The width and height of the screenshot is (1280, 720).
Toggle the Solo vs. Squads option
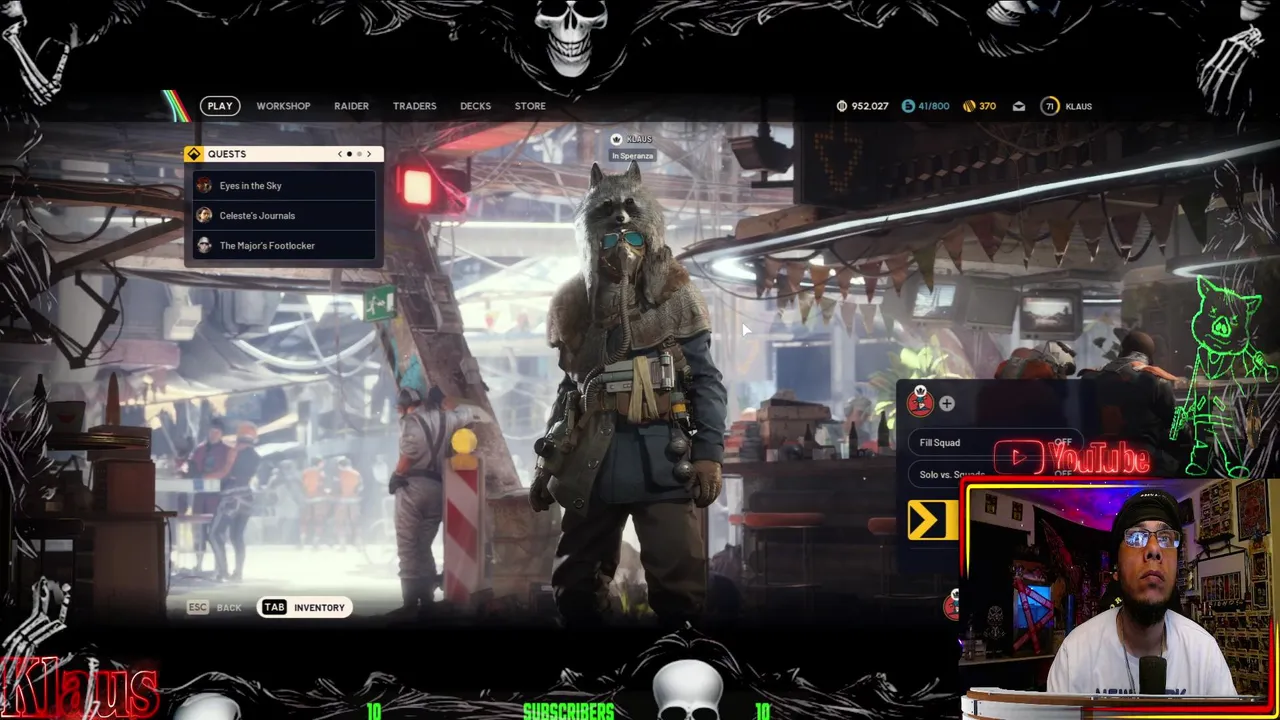pyautogui.click(x=994, y=475)
